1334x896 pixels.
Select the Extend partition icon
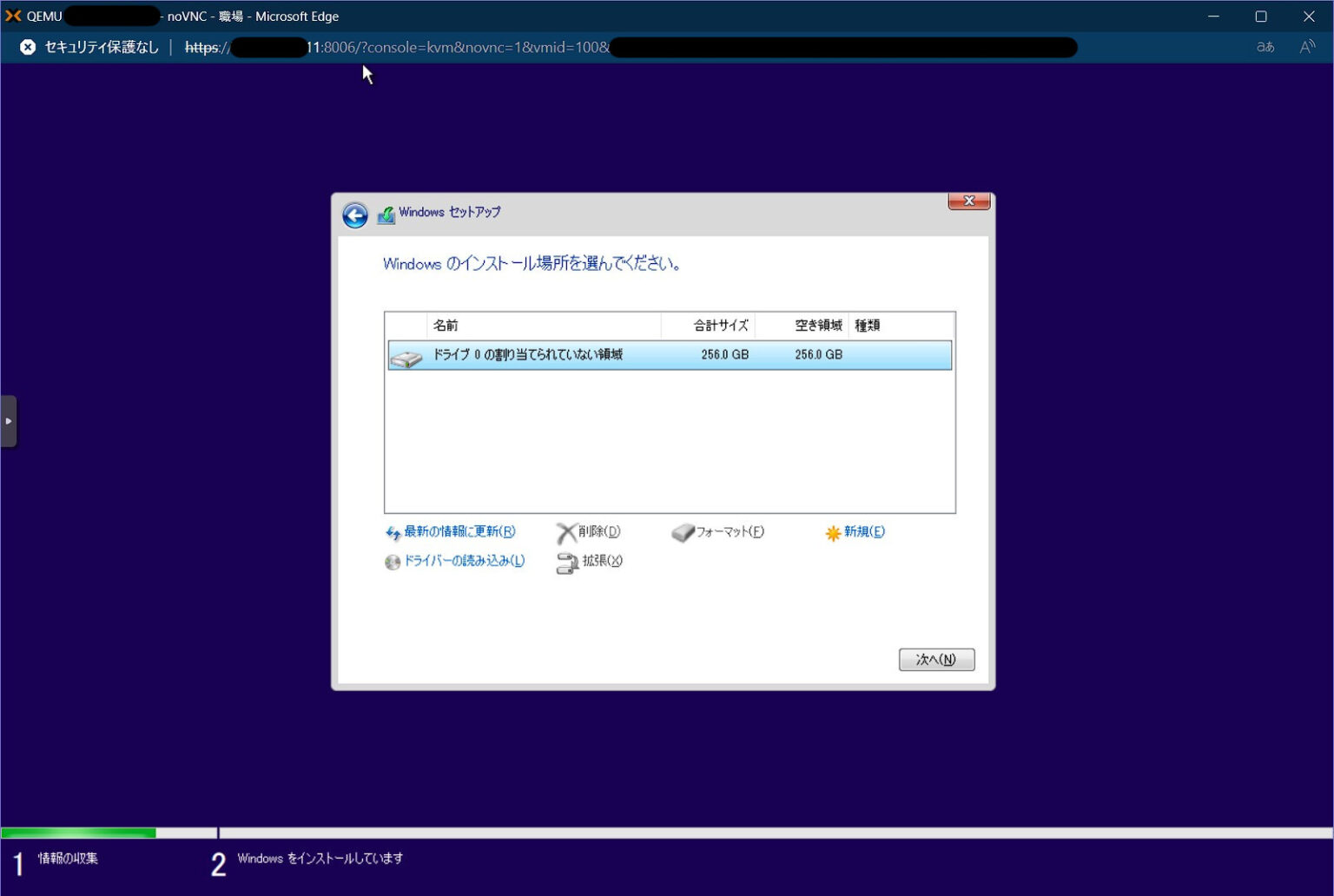568,562
